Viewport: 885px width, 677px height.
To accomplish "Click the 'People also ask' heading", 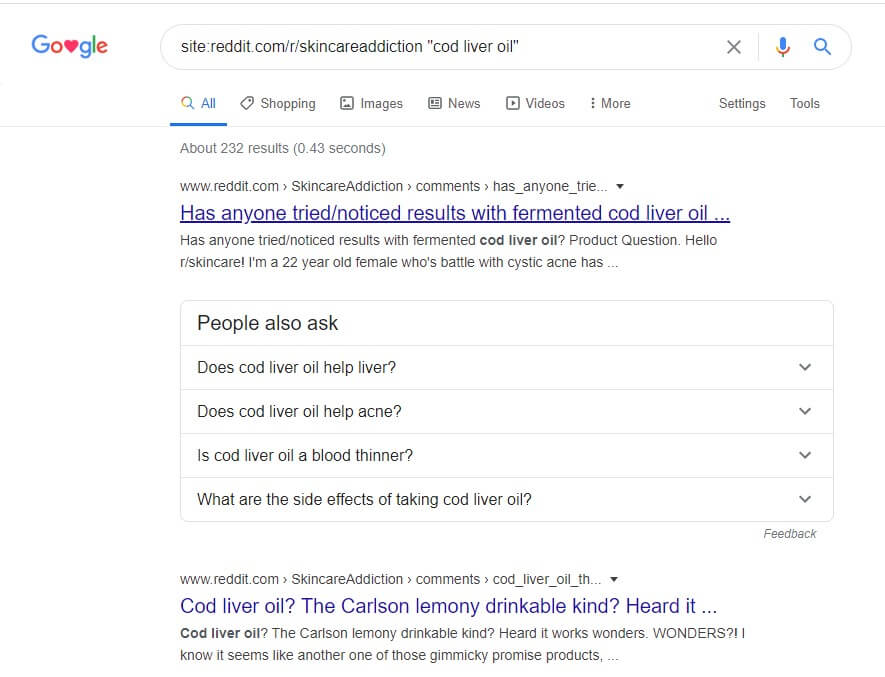I will point(268,323).
